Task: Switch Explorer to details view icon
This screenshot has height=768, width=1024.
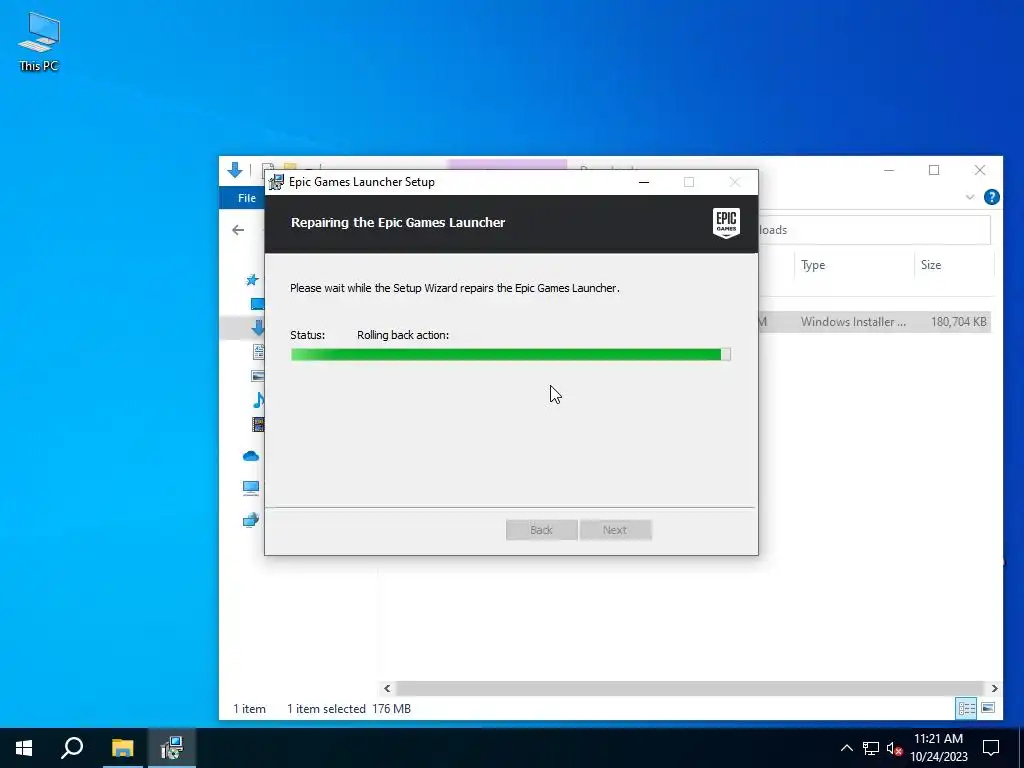Action: (x=967, y=708)
